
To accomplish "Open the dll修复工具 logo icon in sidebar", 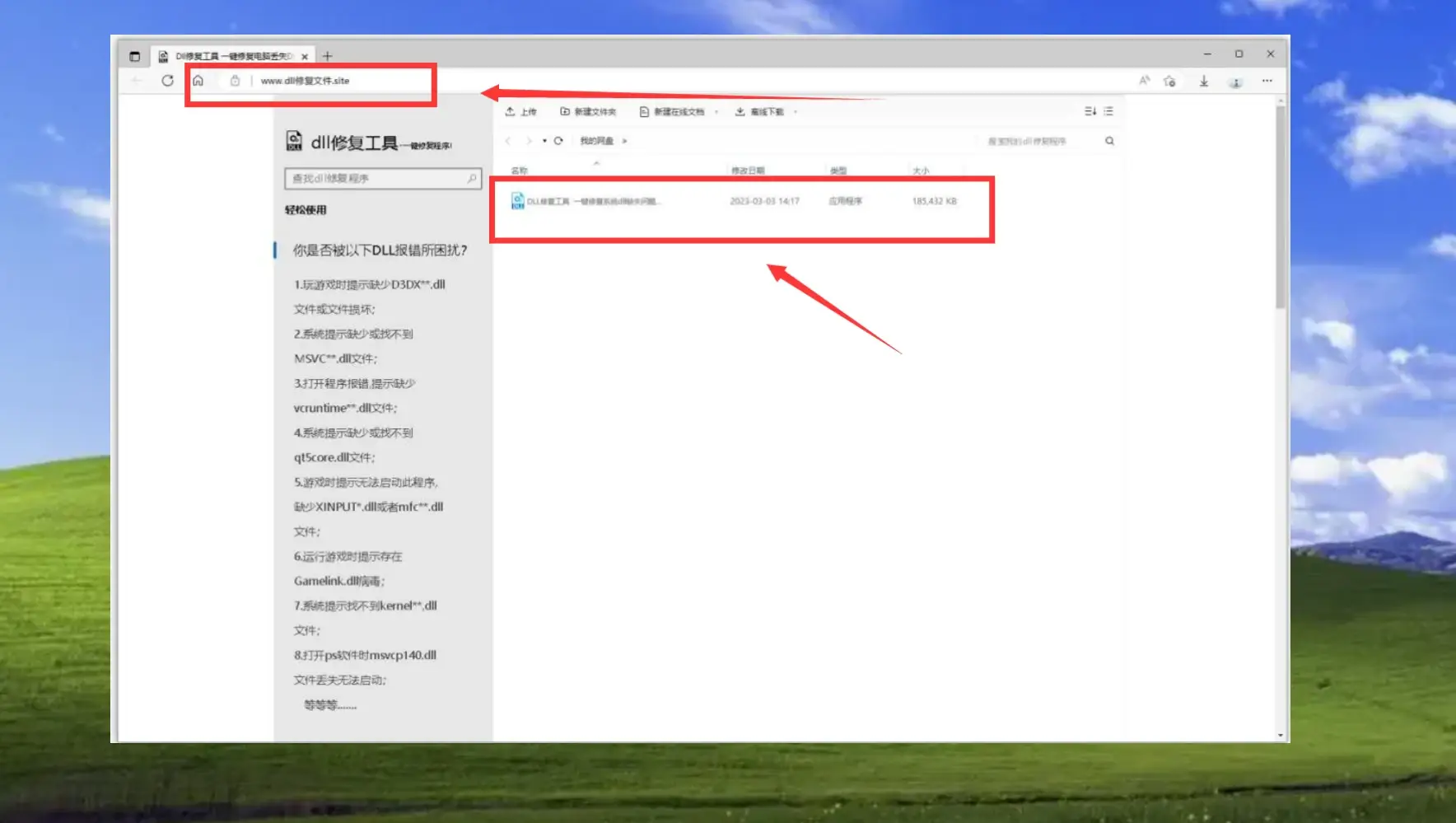I will (293, 140).
